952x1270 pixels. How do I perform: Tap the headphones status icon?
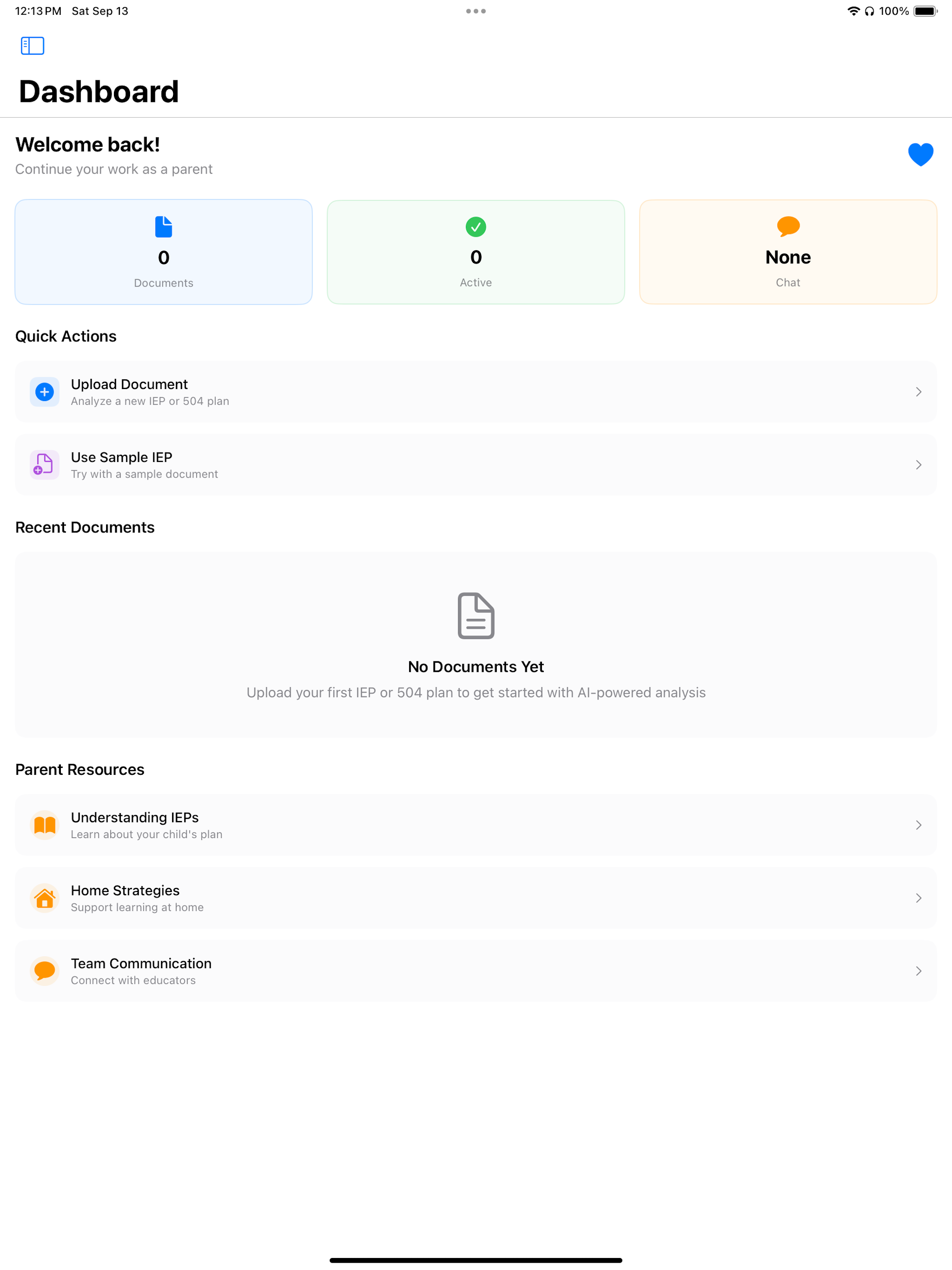869,11
